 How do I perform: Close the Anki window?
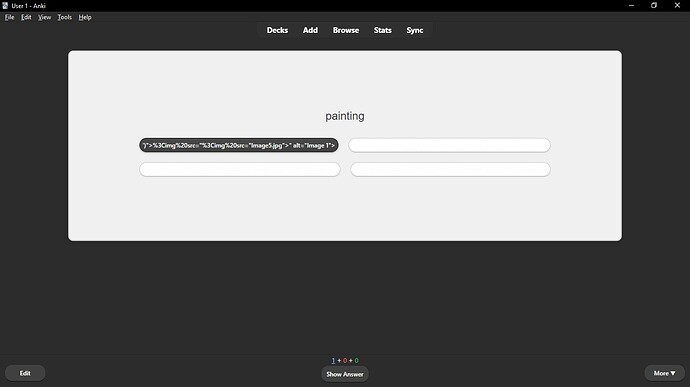coord(677,5)
